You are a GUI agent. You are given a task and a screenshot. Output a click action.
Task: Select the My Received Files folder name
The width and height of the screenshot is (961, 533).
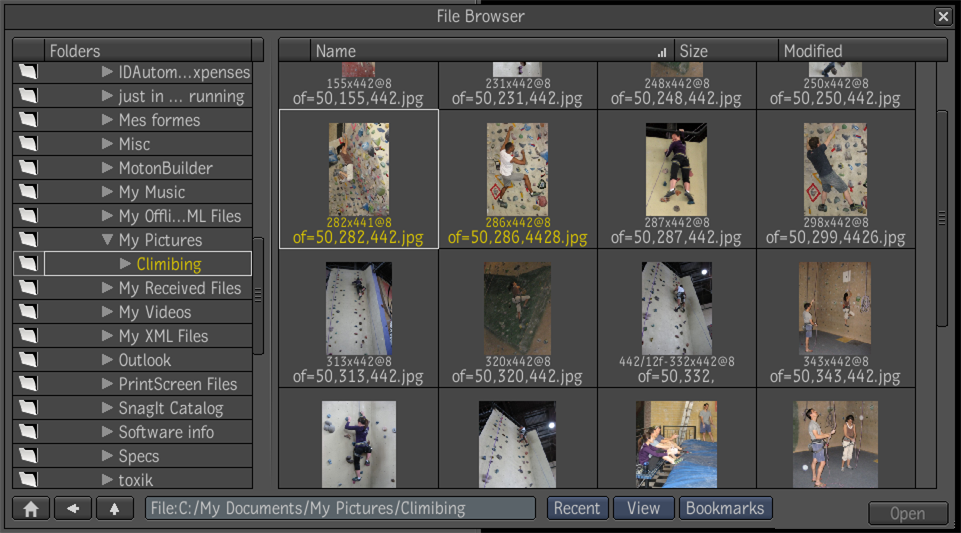(x=180, y=288)
